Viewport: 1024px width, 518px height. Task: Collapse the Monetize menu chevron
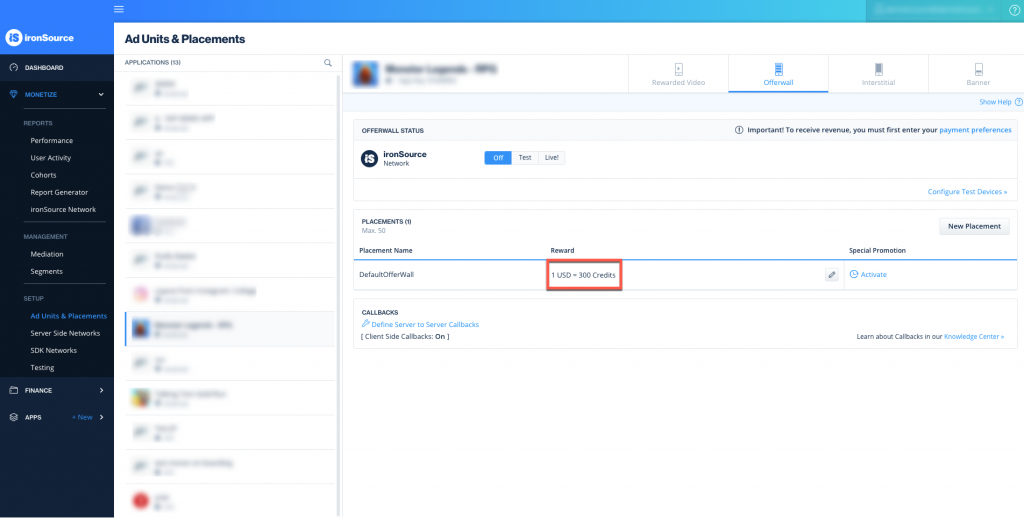click(101, 95)
